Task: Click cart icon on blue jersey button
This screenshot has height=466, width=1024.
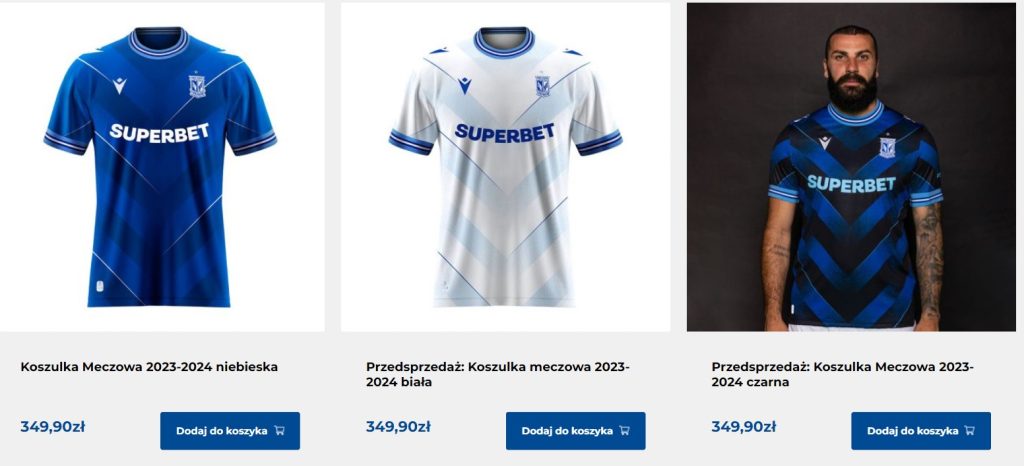Action: 280,431
